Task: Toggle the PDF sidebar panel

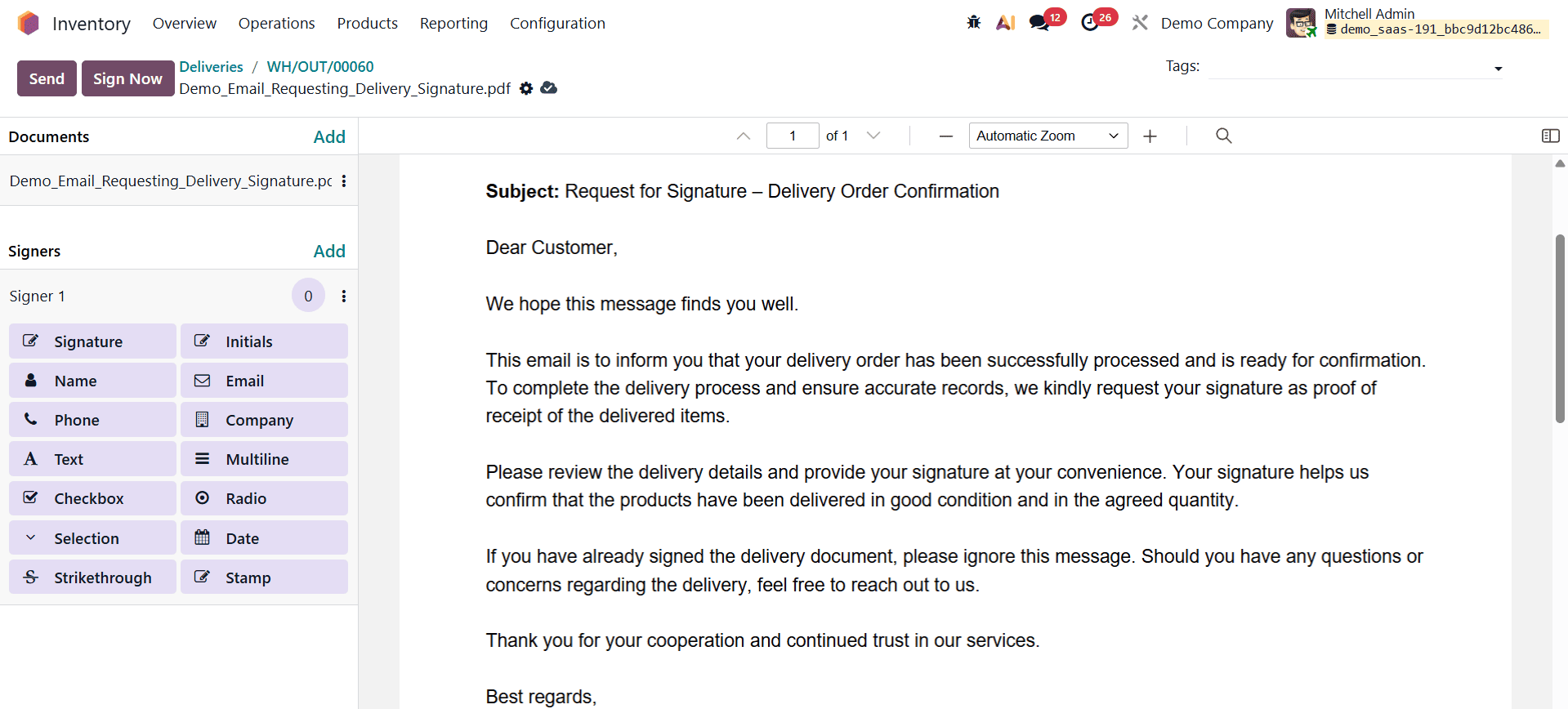Action: [1551, 136]
